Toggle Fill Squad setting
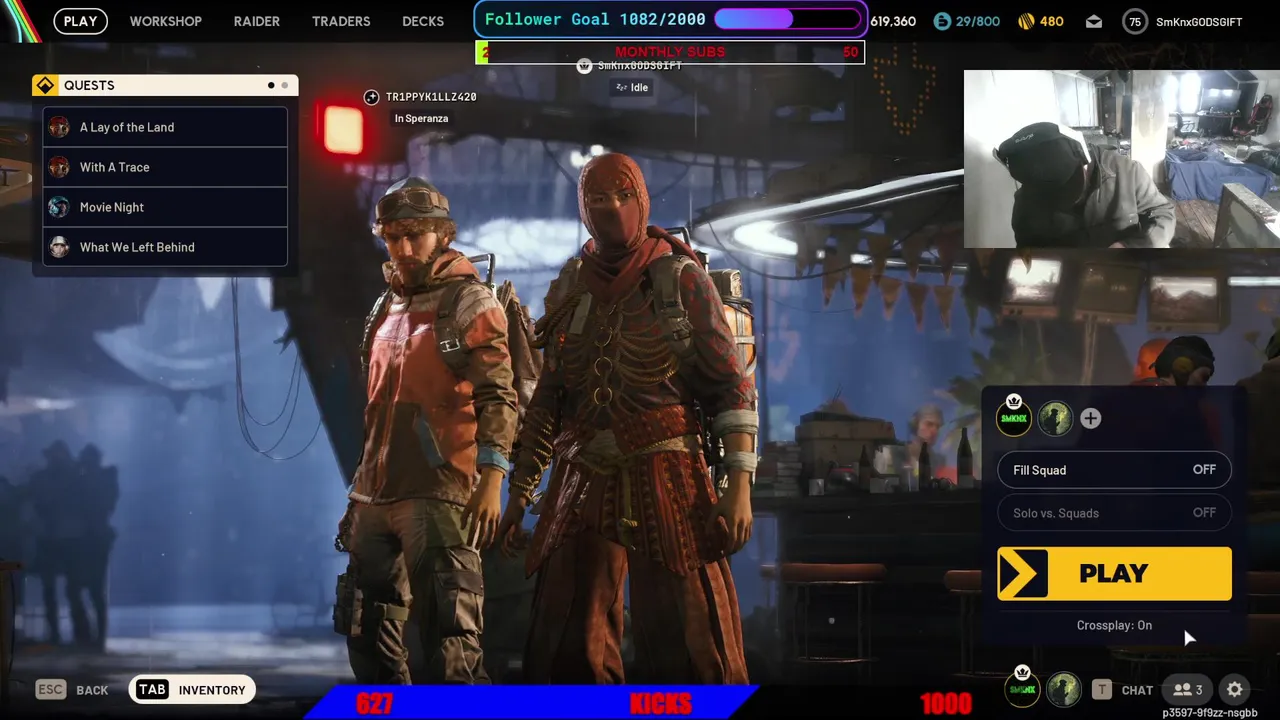Screen dimensions: 1280x720 (x=1114, y=470)
